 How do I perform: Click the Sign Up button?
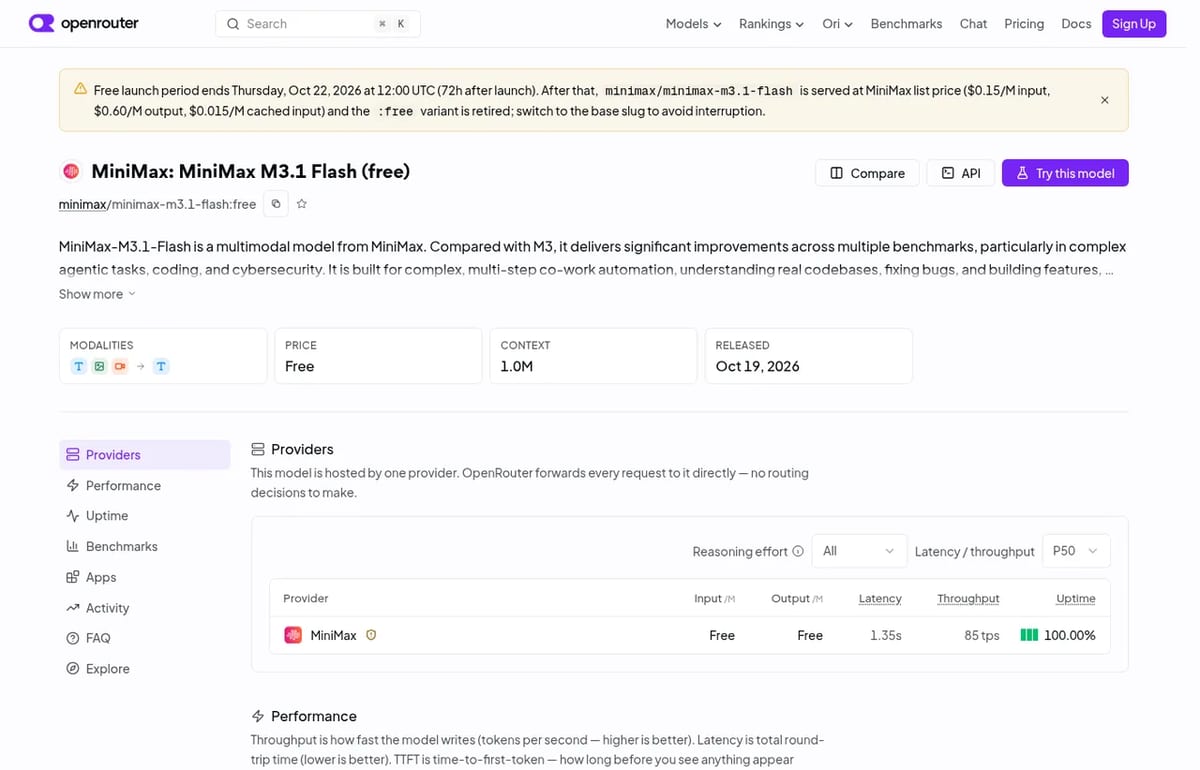1134,24
